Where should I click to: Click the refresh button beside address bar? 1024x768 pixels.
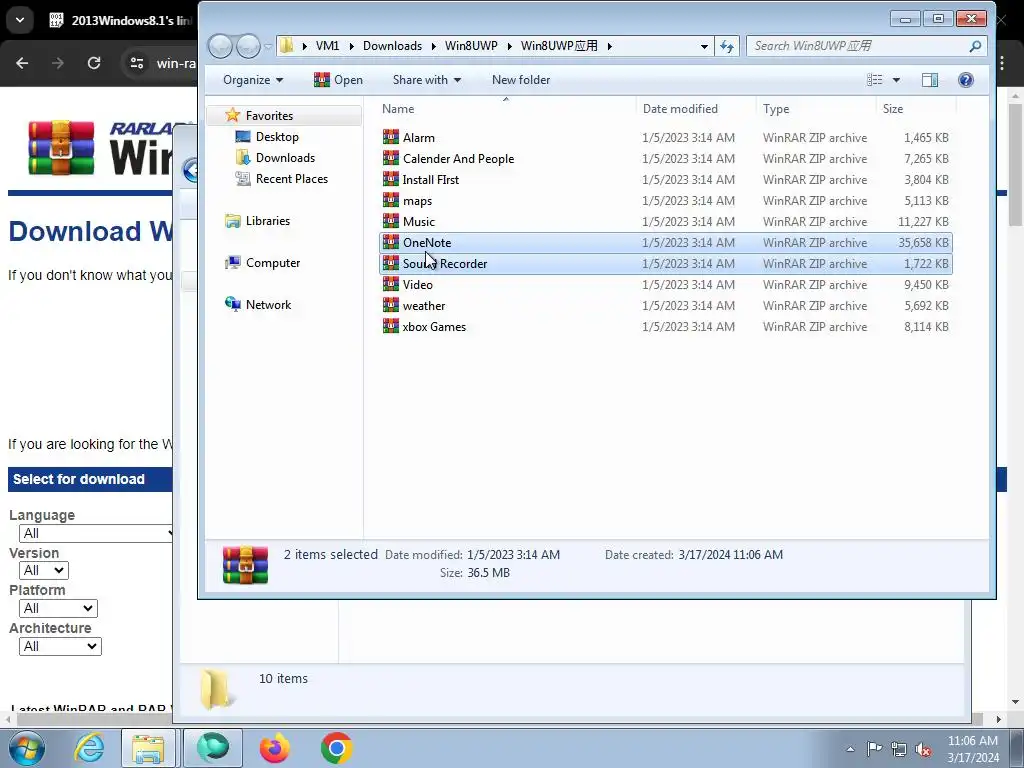click(x=727, y=46)
